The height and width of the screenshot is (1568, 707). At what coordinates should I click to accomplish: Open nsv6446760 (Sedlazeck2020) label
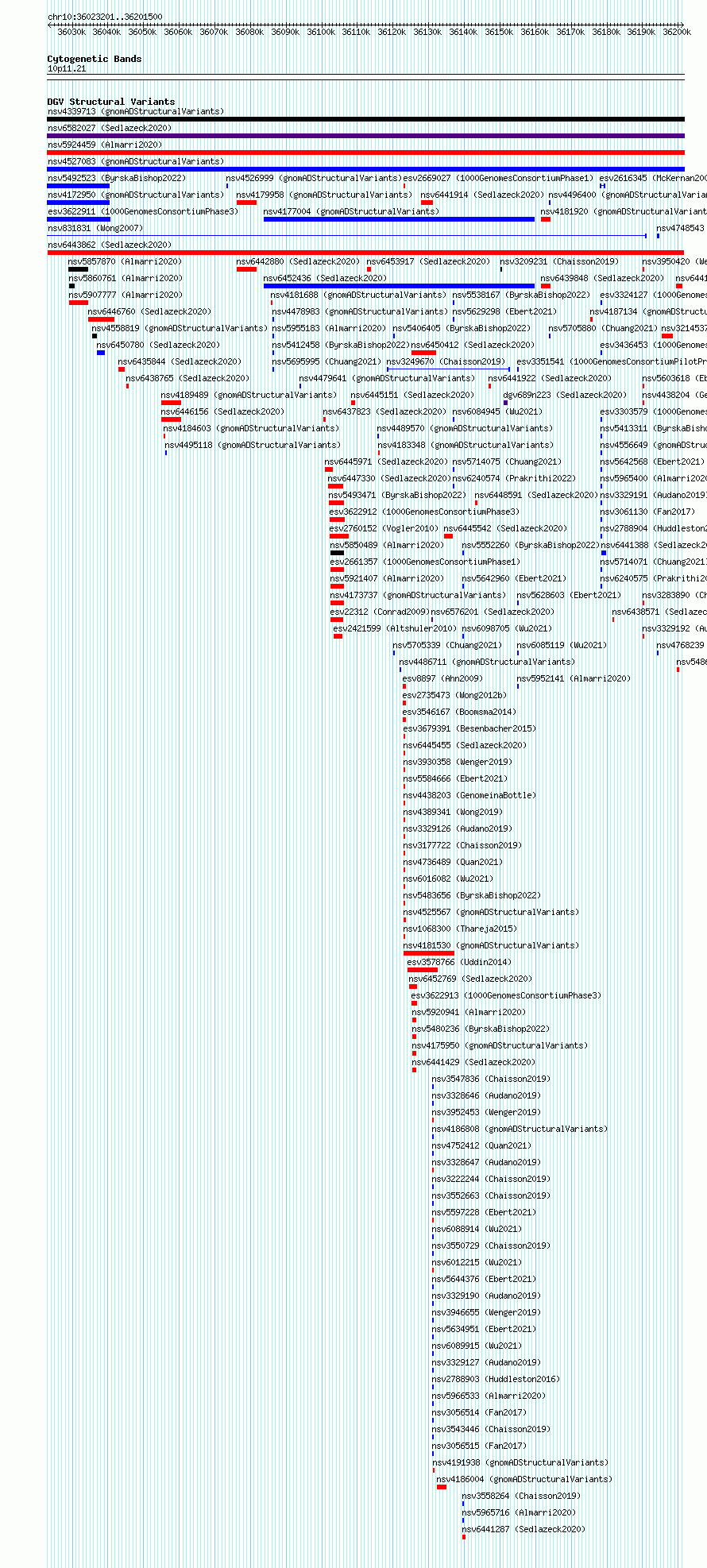(x=150, y=311)
